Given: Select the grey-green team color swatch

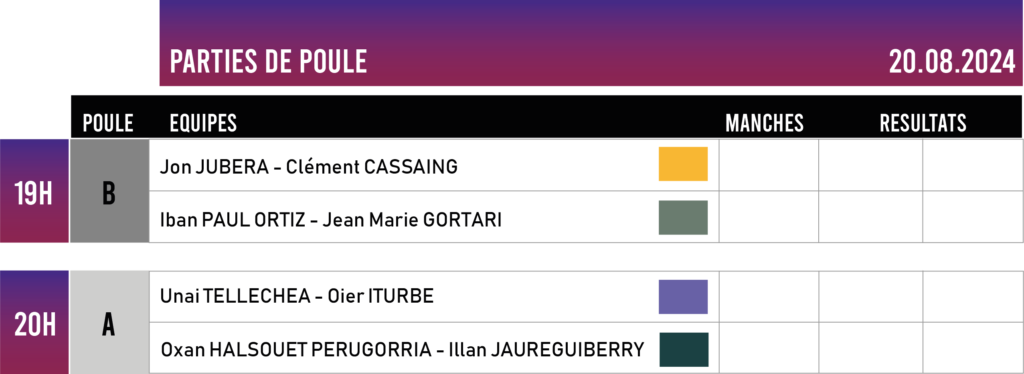Looking at the screenshot, I should [683, 217].
